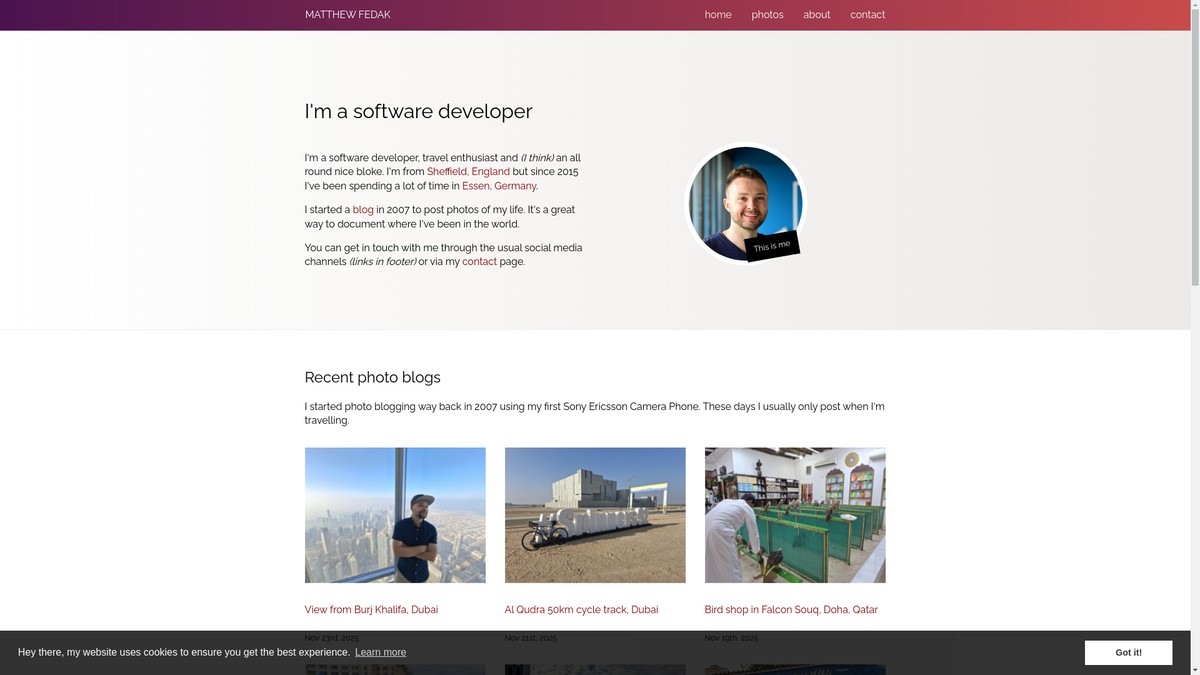Click the 'This is me' label
This screenshot has width=1200, height=675.
tap(772, 246)
